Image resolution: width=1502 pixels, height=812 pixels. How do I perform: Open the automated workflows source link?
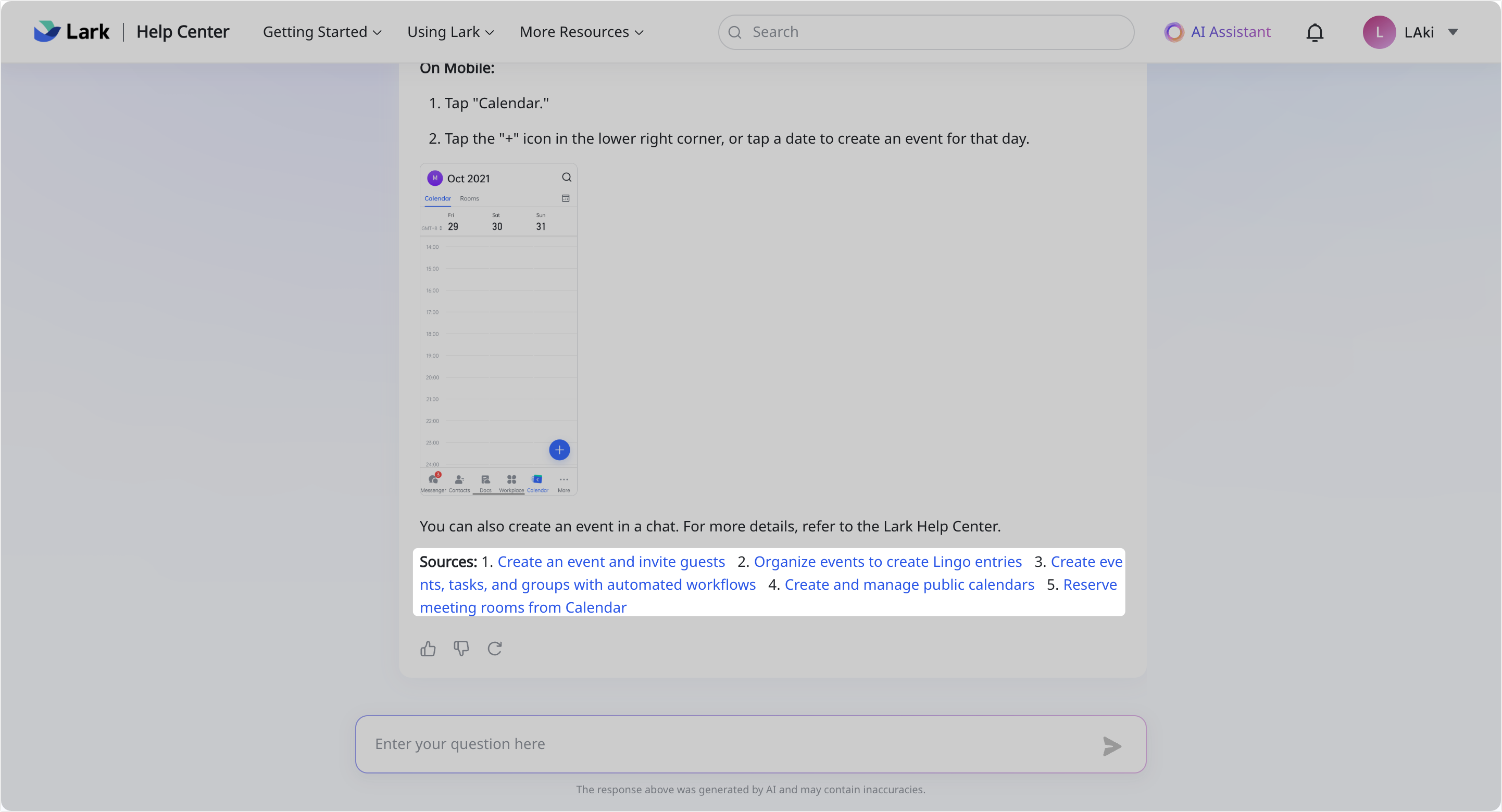[x=588, y=584]
